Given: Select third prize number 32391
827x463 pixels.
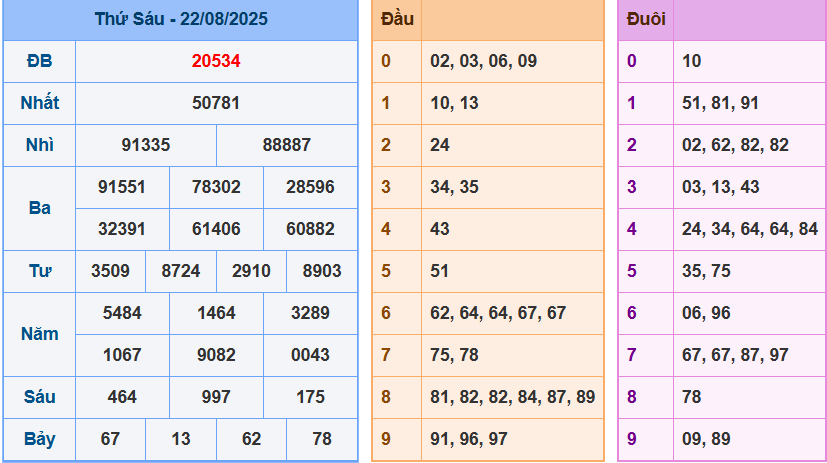Looking at the screenshot, I should (122, 229).
